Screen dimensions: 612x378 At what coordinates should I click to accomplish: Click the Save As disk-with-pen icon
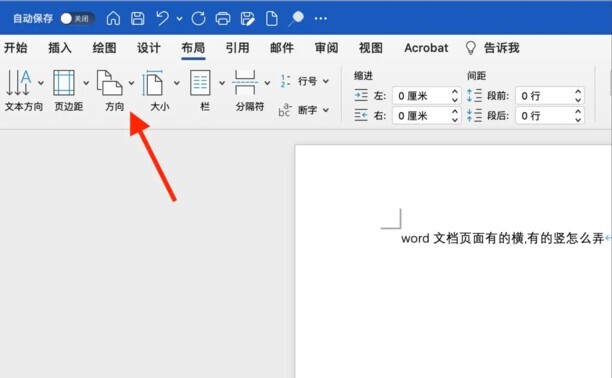(x=247, y=18)
